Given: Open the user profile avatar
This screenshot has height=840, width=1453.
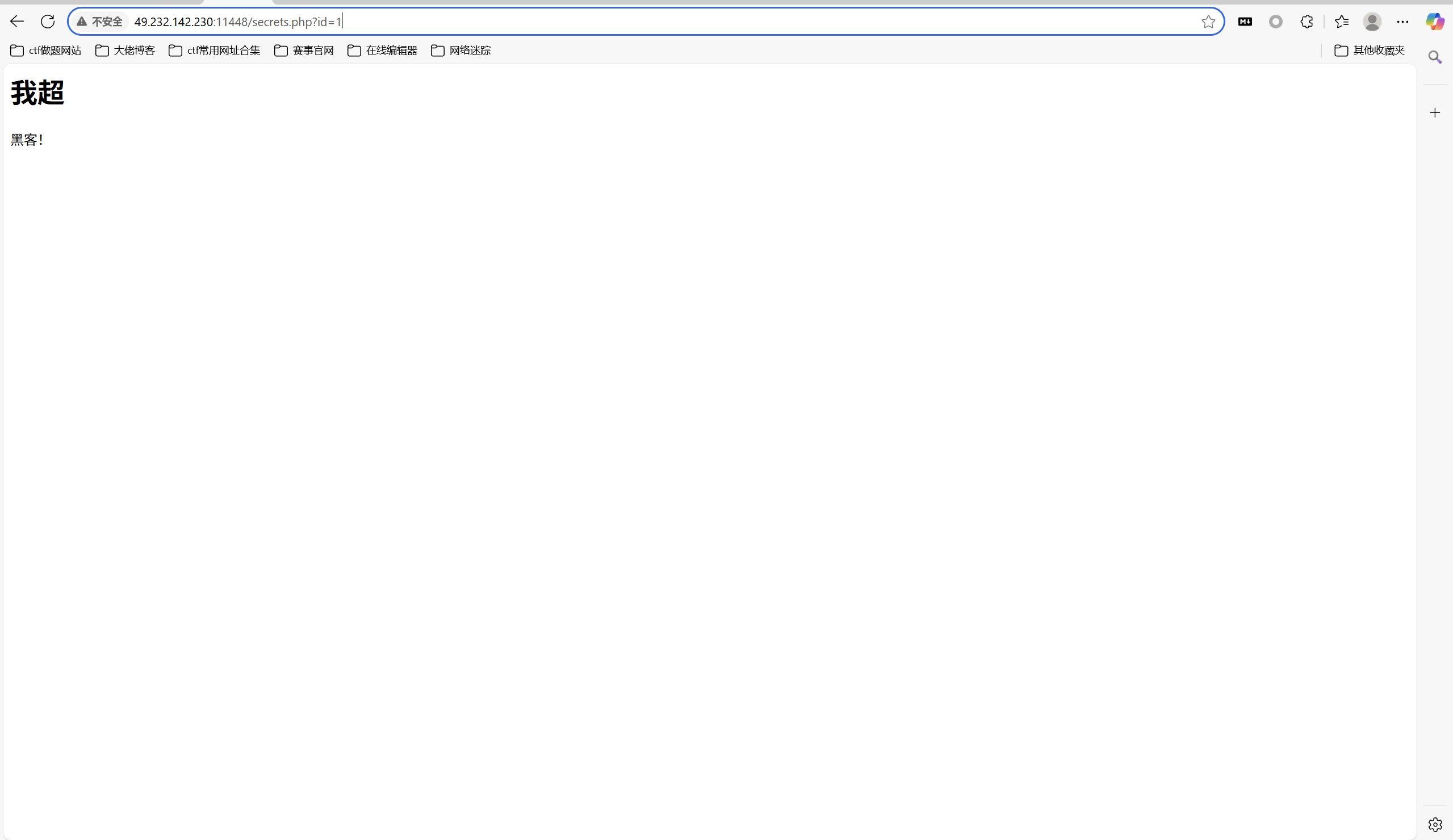Looking at the screenshot, I should coord(1372,22).
